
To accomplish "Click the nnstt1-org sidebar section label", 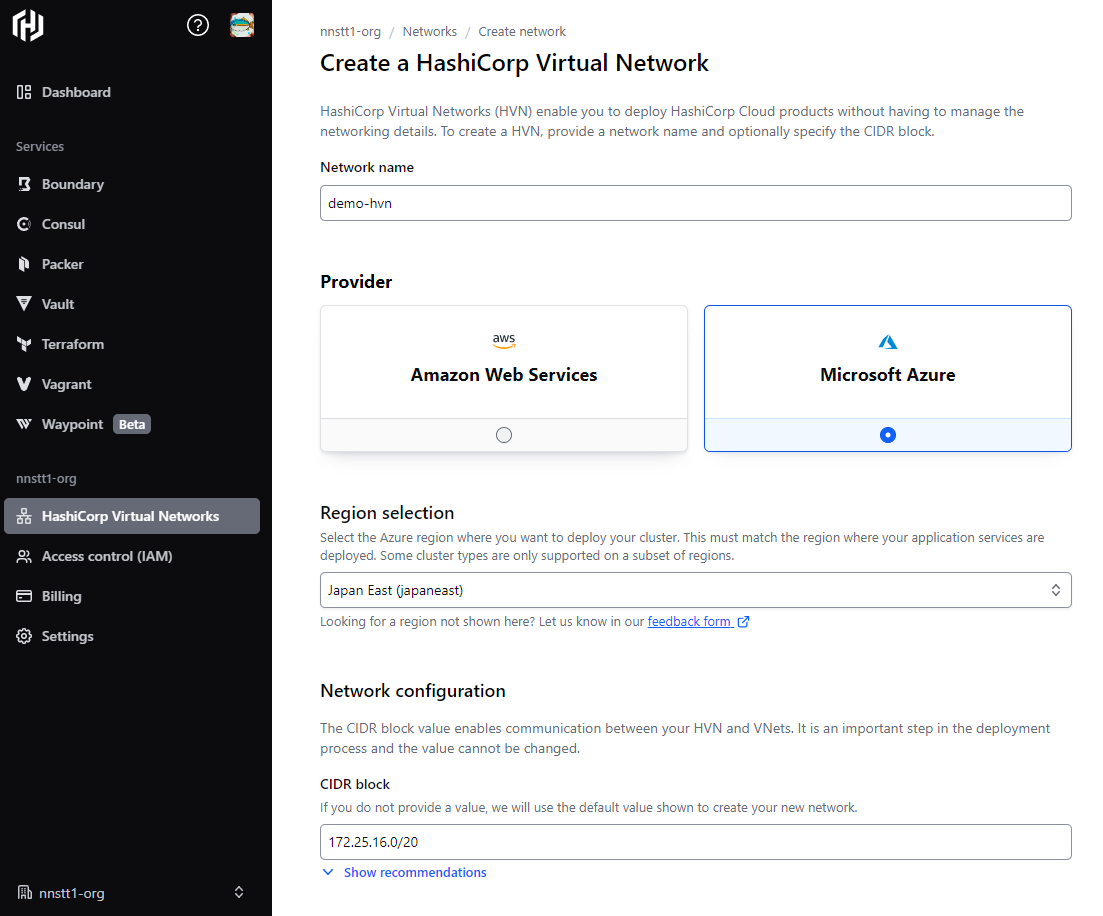I will 46,478.
